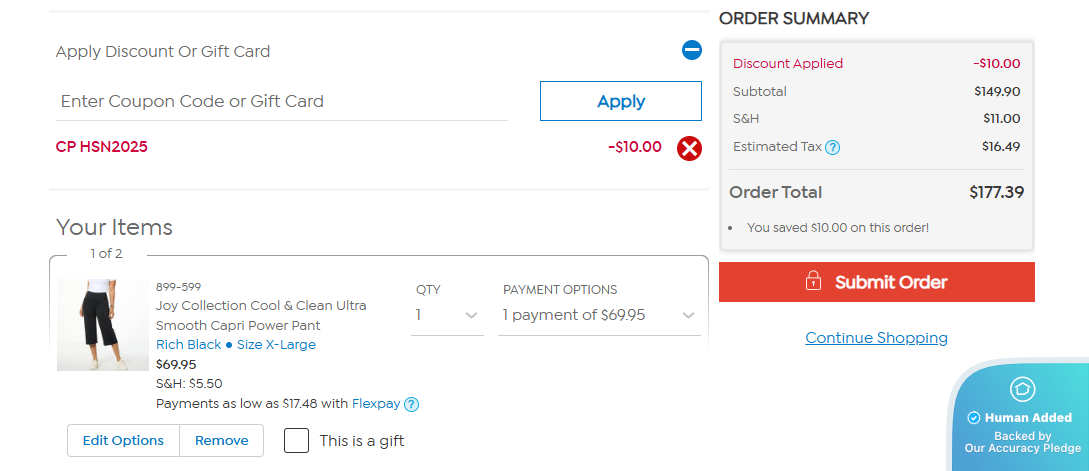Click Edit Options for capri pant

123,440
